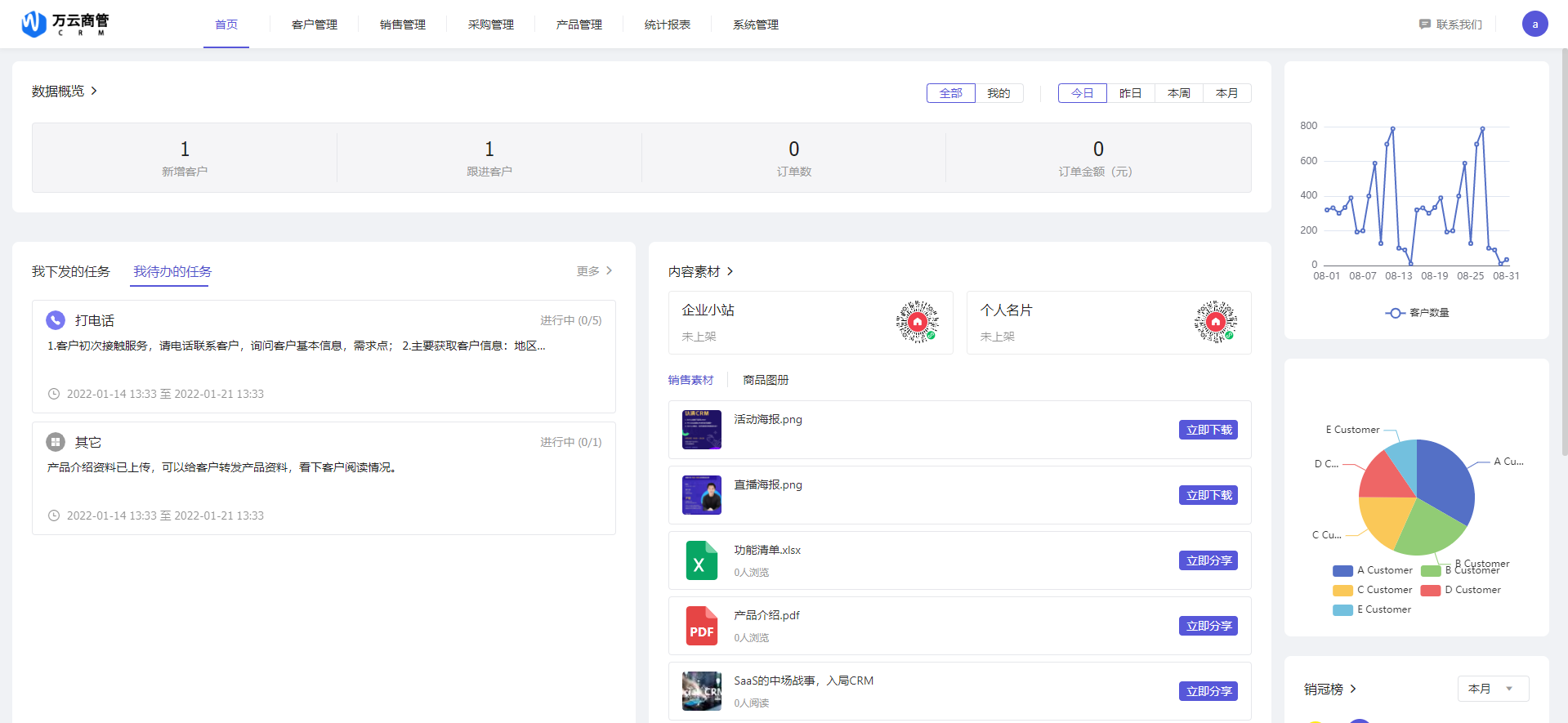
Task: Open the 个人名片 card
Action: tap(1109, 323)
